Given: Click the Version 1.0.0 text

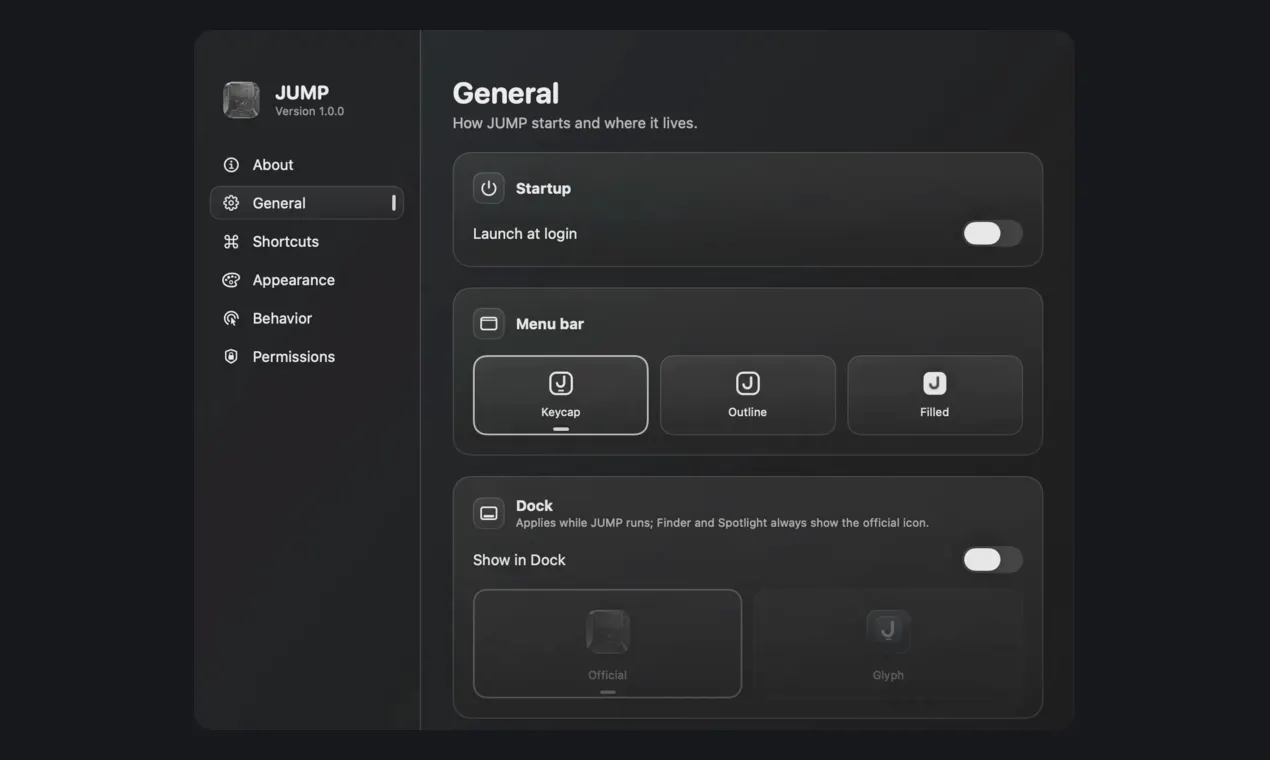Looking at the screenshot, I should [x=310, y=112].
